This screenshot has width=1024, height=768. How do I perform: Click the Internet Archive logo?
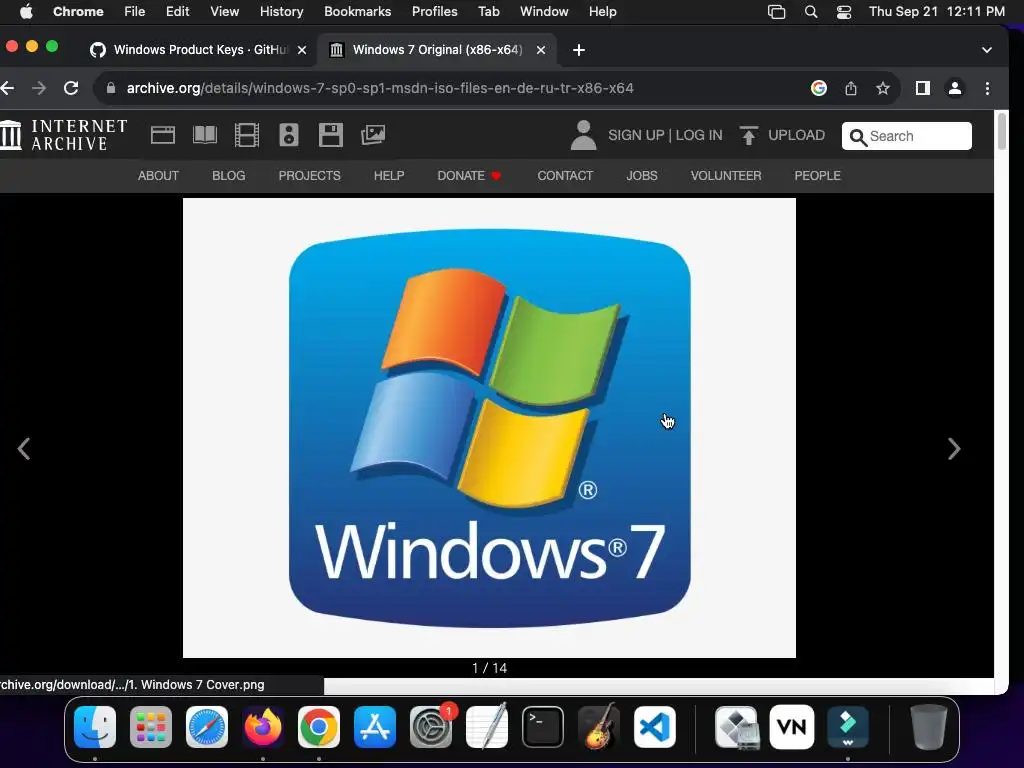coord(63,135)
